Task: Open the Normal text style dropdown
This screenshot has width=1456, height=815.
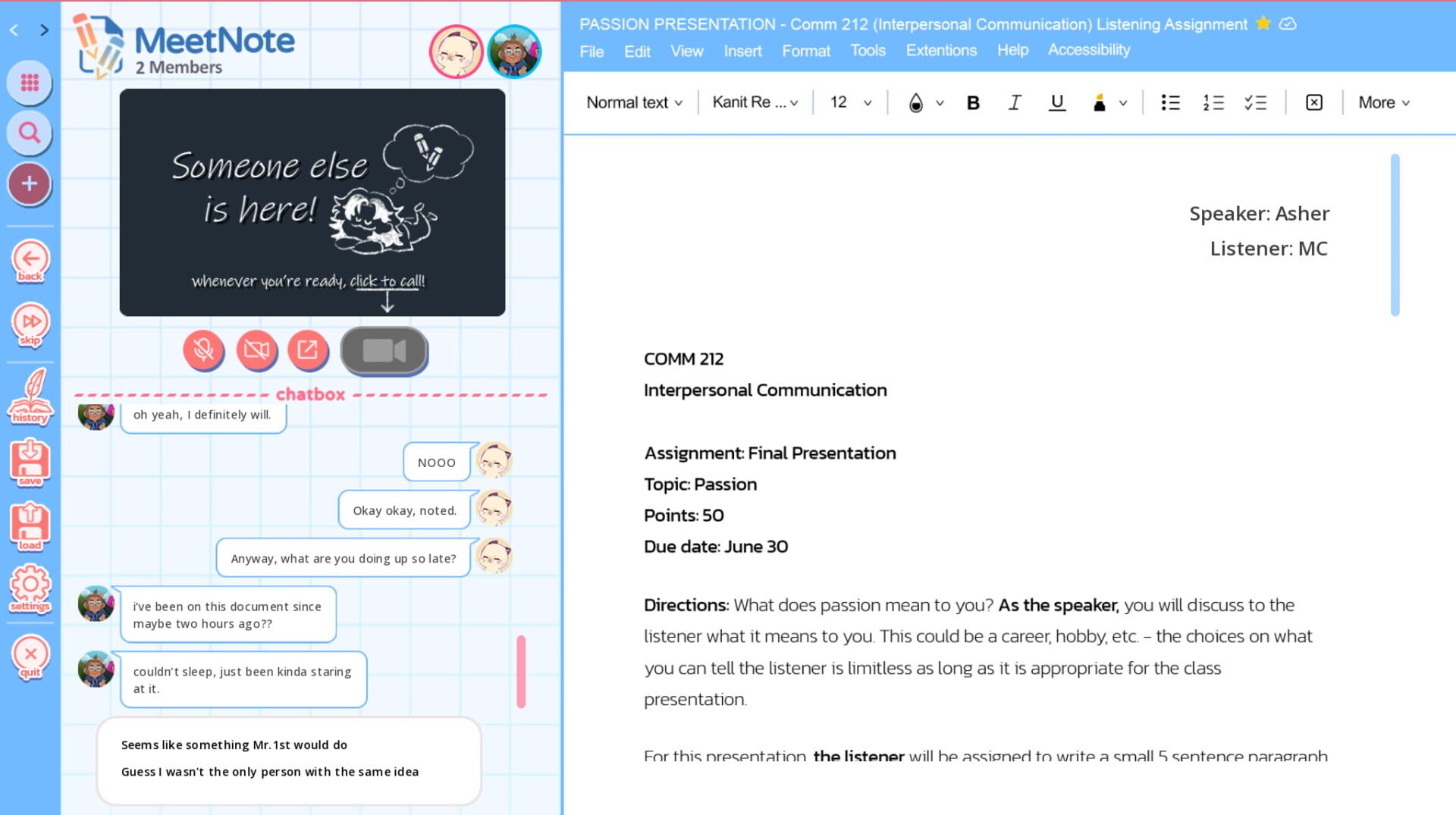Action: coord(634,102)
